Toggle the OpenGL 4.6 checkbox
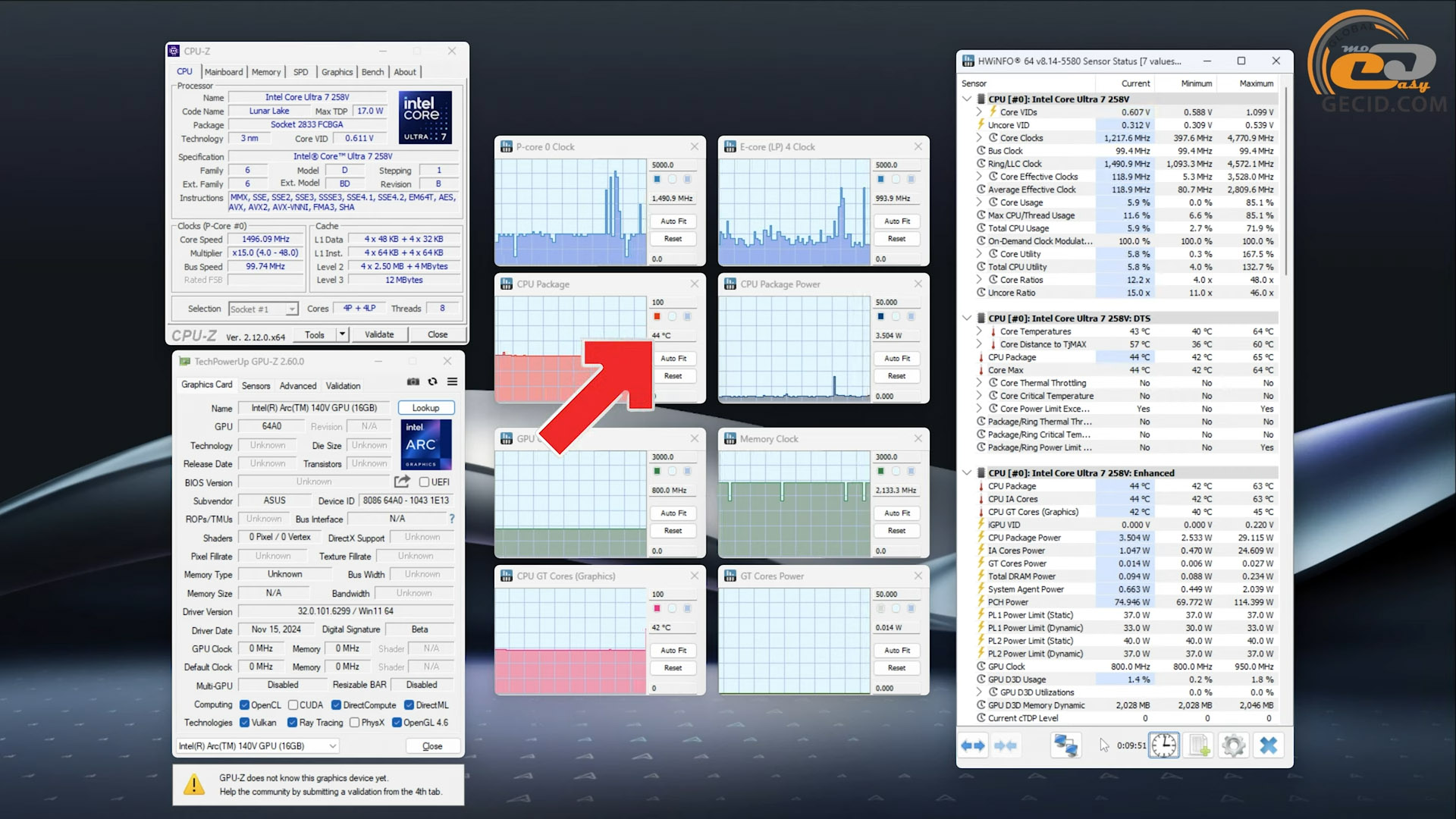1456x819 pixels. click(x=397, y=723)
